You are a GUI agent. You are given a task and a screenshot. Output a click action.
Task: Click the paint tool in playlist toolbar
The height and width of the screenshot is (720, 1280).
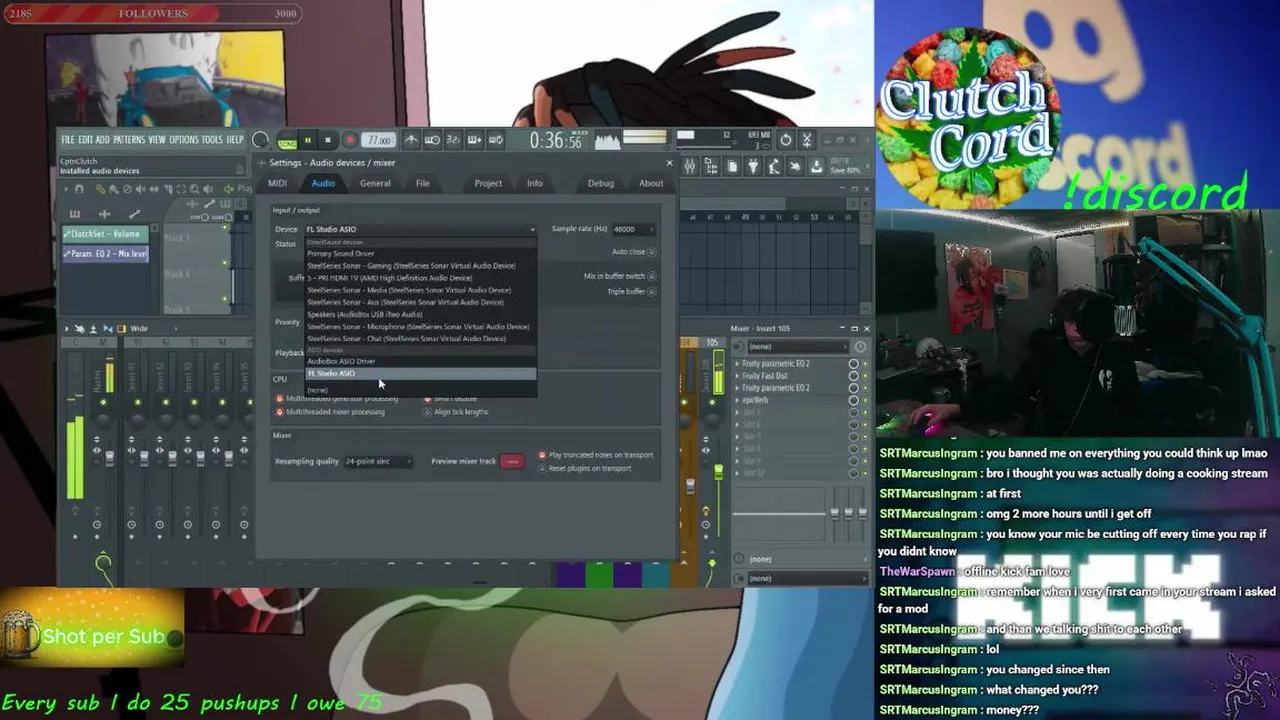click(x=112, y=189)
